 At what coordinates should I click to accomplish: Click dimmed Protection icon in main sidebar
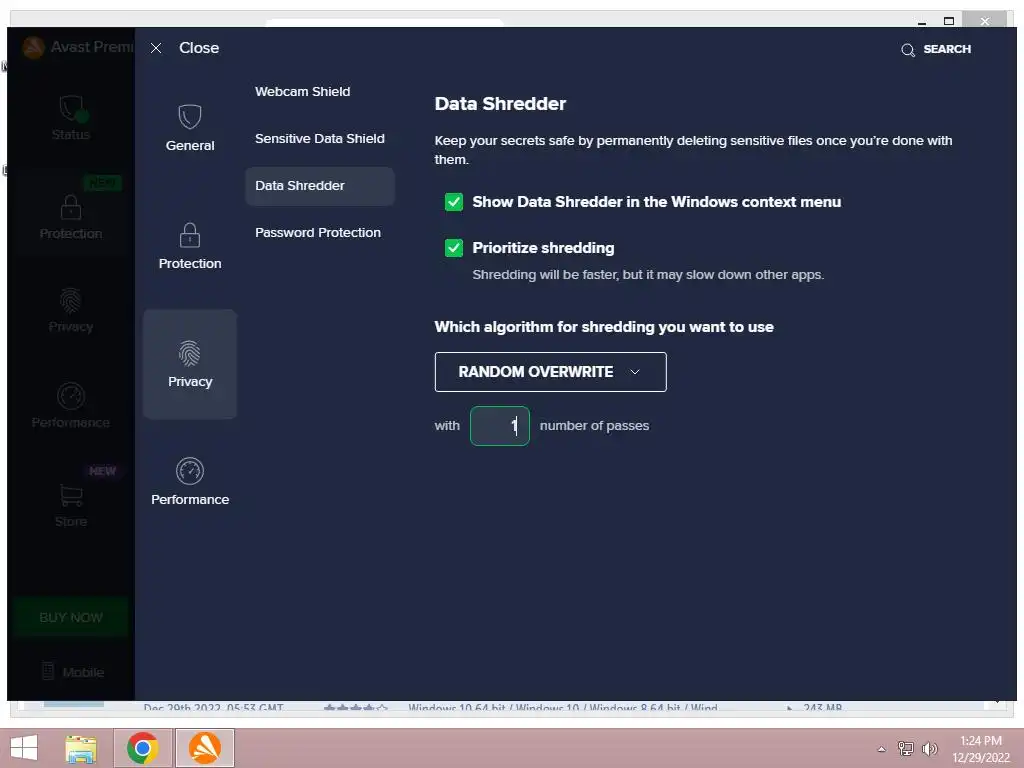click(x=71, y=207)
